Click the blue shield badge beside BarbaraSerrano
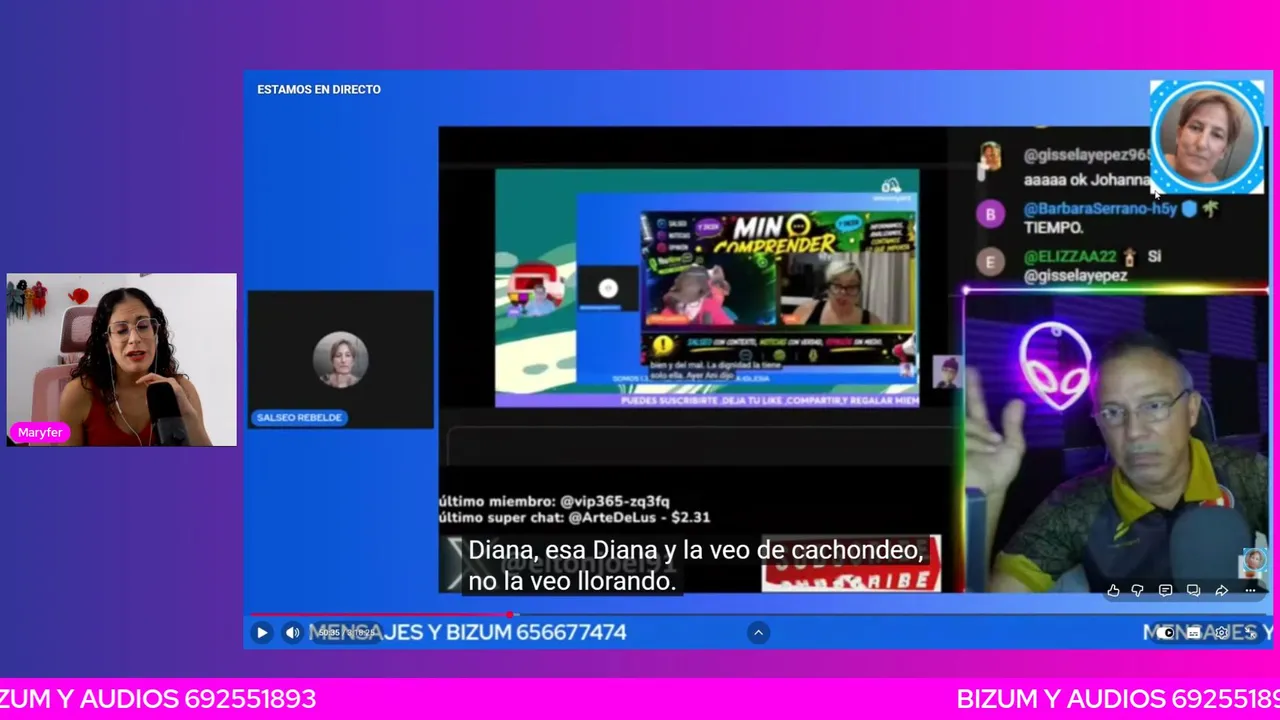1280x720 pixels. tap(1189, 209)
